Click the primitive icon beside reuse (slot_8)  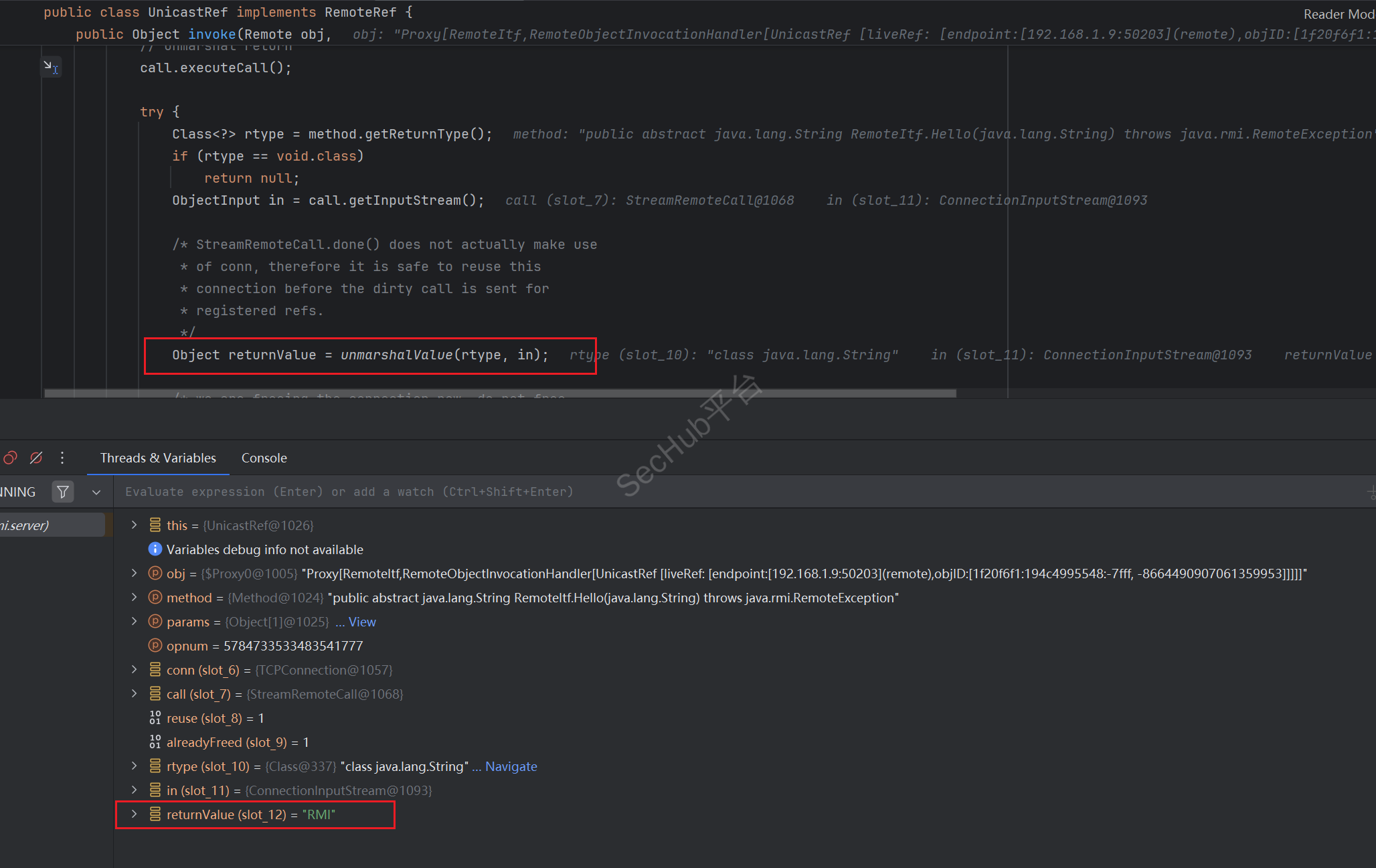point(155,718)
